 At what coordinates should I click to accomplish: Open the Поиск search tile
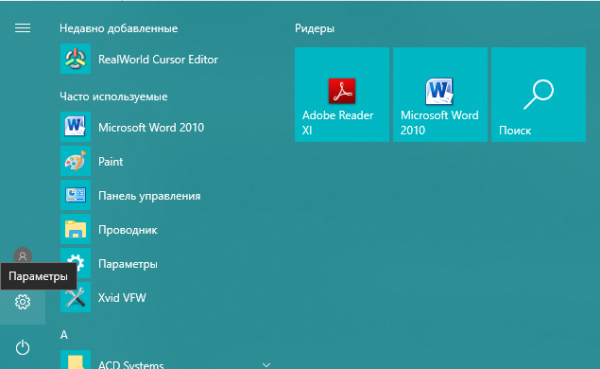pyautogui.click(x=538, y=95)
